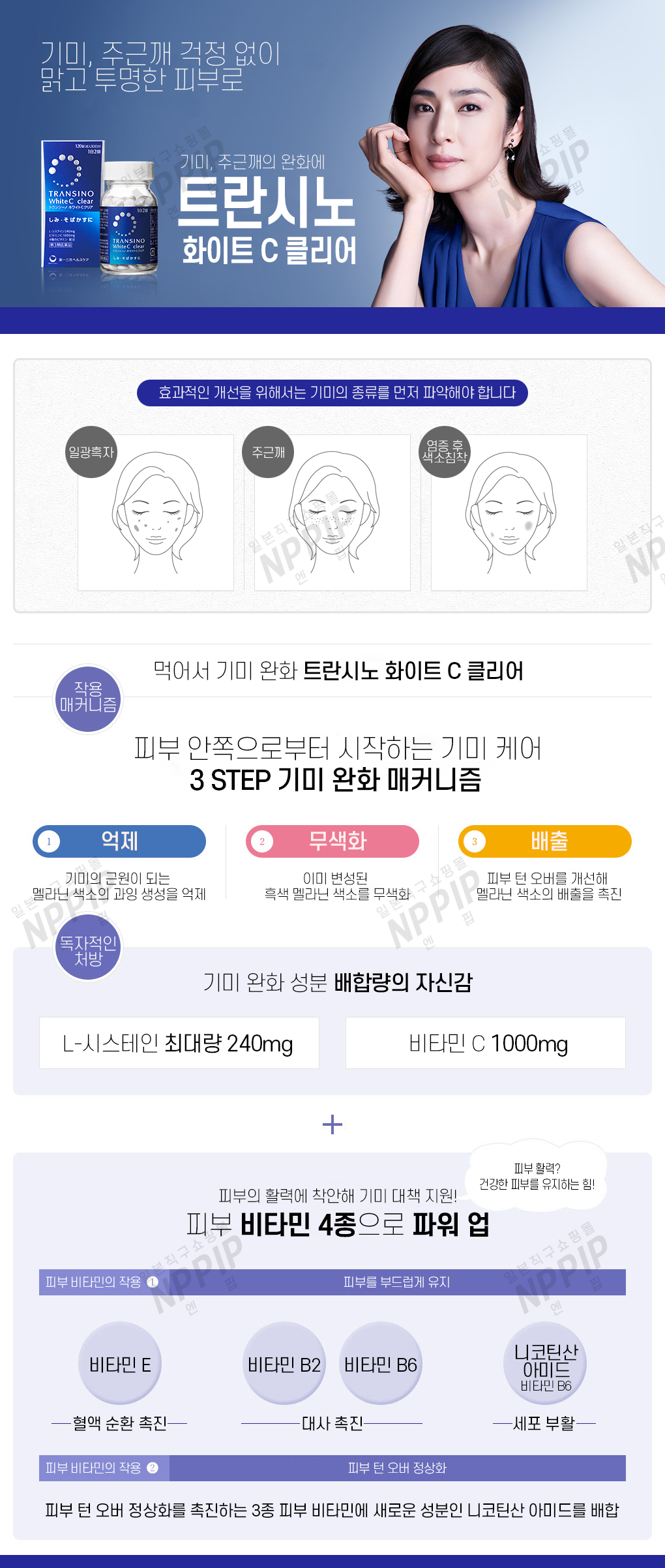Click the pink 무색화 step pill
This screenshot has width=665, height=1568.
coord(332,841)
